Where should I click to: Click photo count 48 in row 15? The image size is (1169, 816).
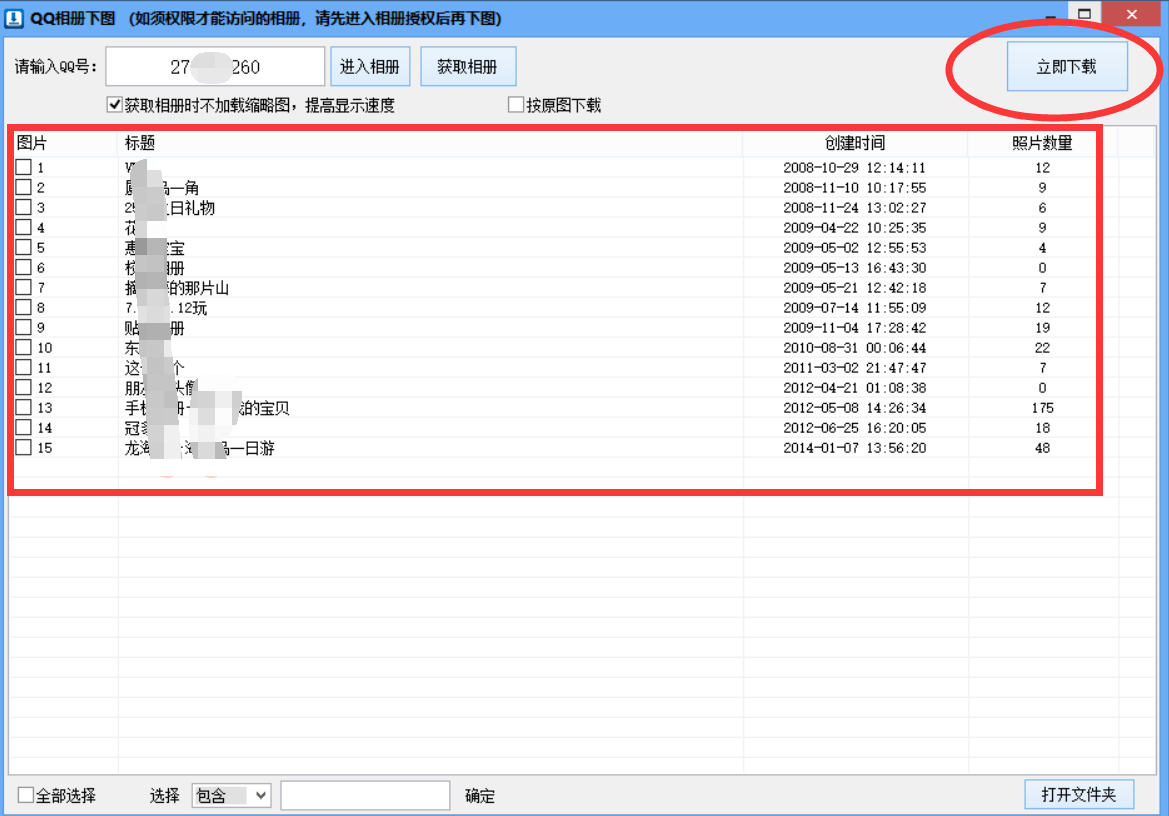click(x=1042, y=448)
